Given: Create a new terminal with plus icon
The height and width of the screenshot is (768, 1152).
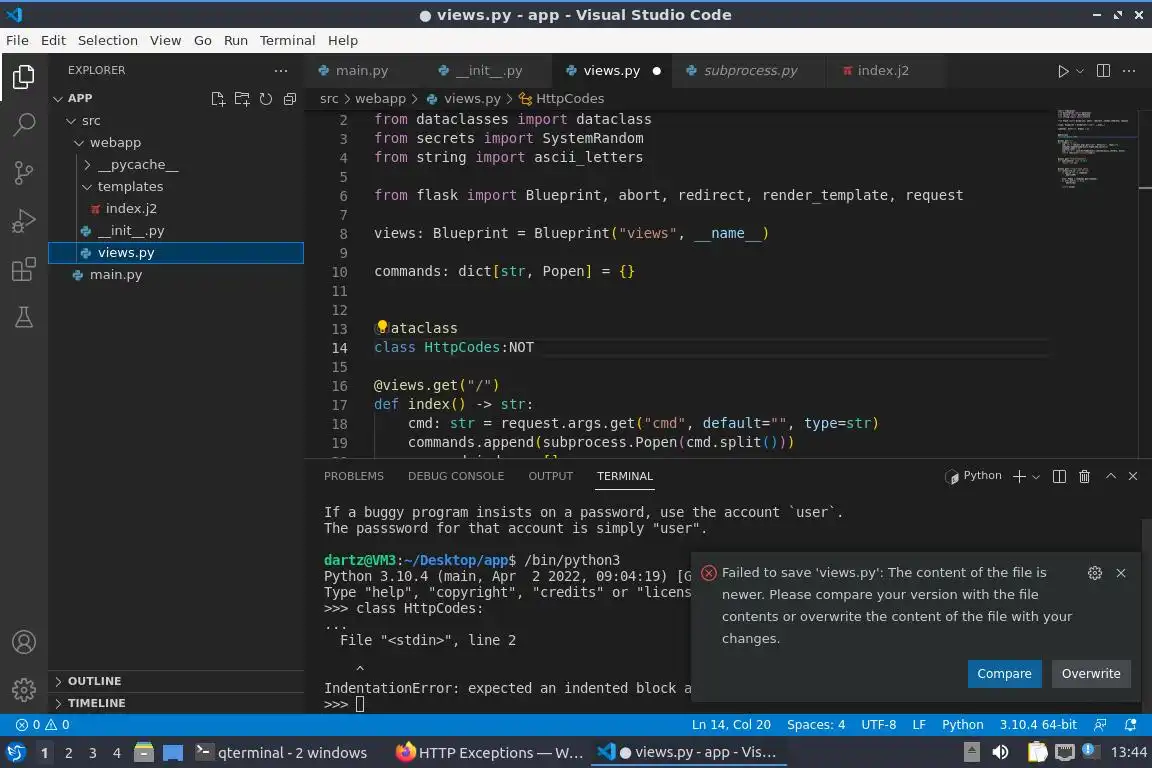Looking at the screenshot, I should (1019, 477).
